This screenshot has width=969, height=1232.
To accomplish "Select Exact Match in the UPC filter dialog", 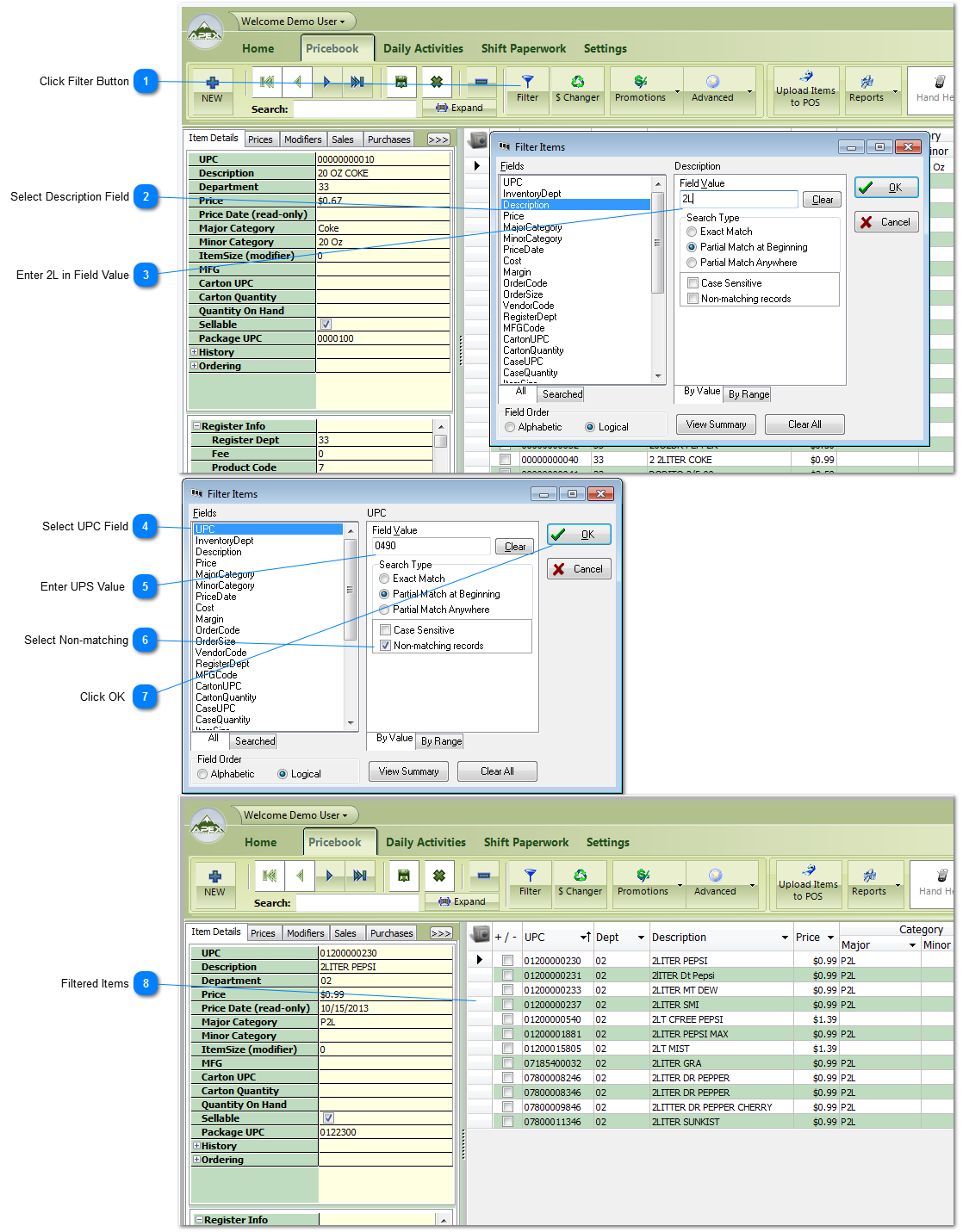I will point(384,579).
